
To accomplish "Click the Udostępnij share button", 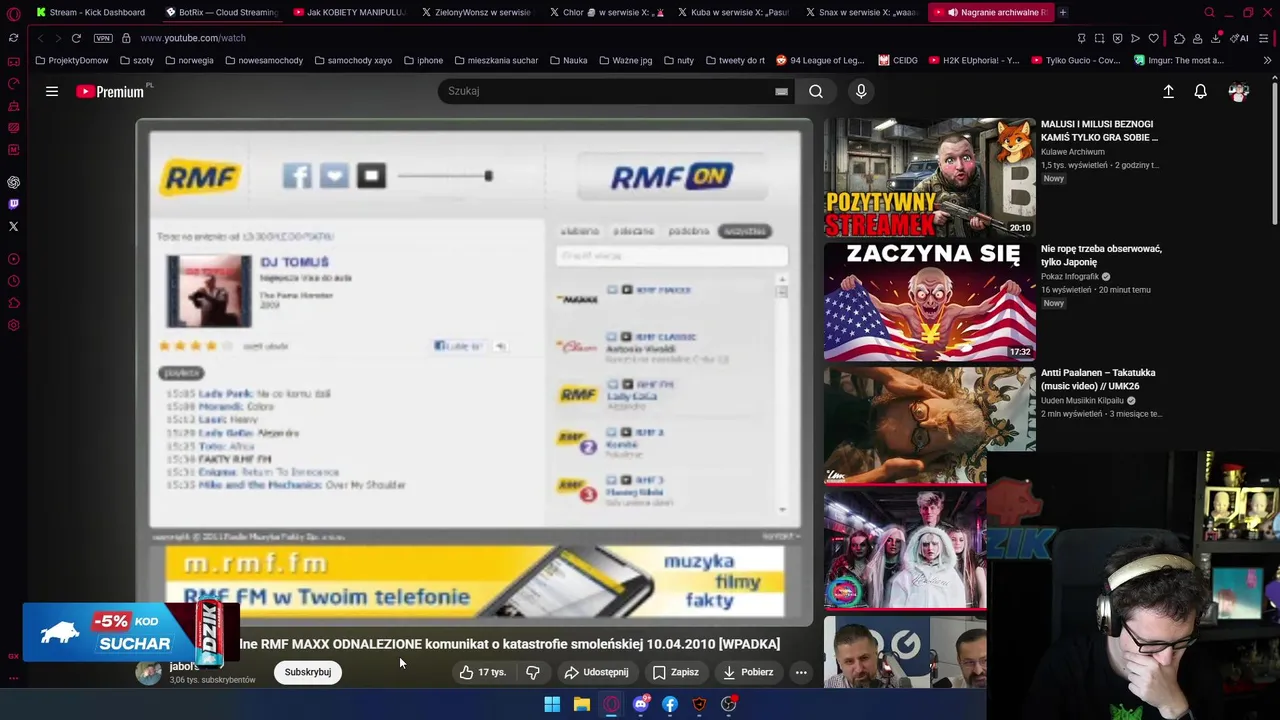I will 596,672.
